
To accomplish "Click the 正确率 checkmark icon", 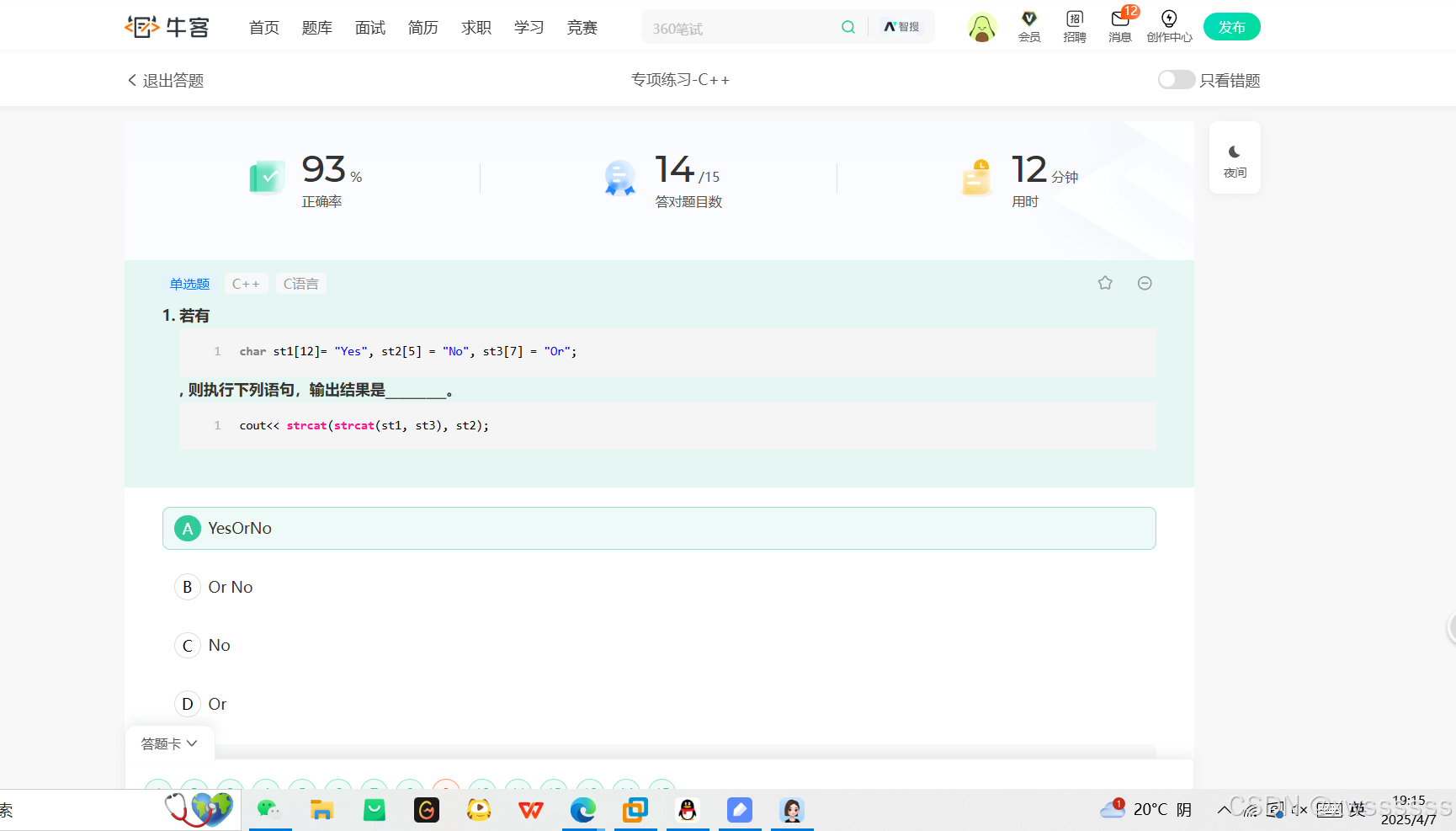I will 267,177.
